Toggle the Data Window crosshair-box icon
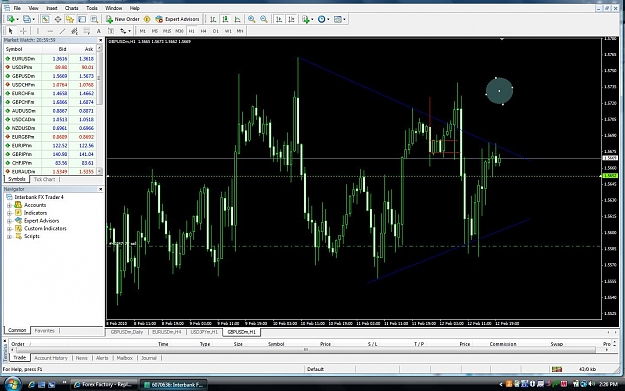This screenshot has width=625, height=391. pyautogui.click(x=58, y=19)
